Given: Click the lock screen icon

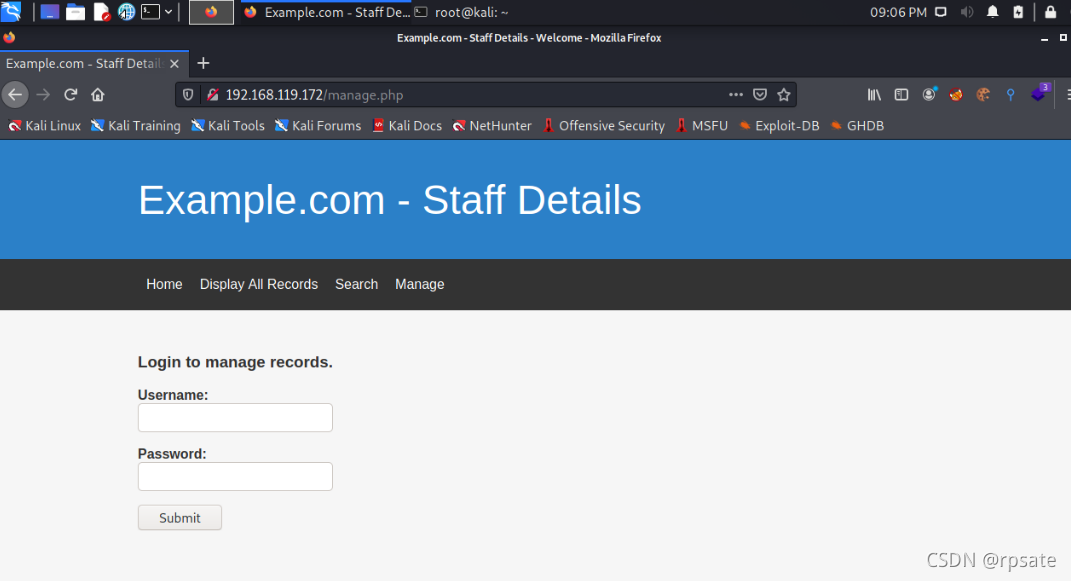Looking at the screenshot, I should 1051,12.
